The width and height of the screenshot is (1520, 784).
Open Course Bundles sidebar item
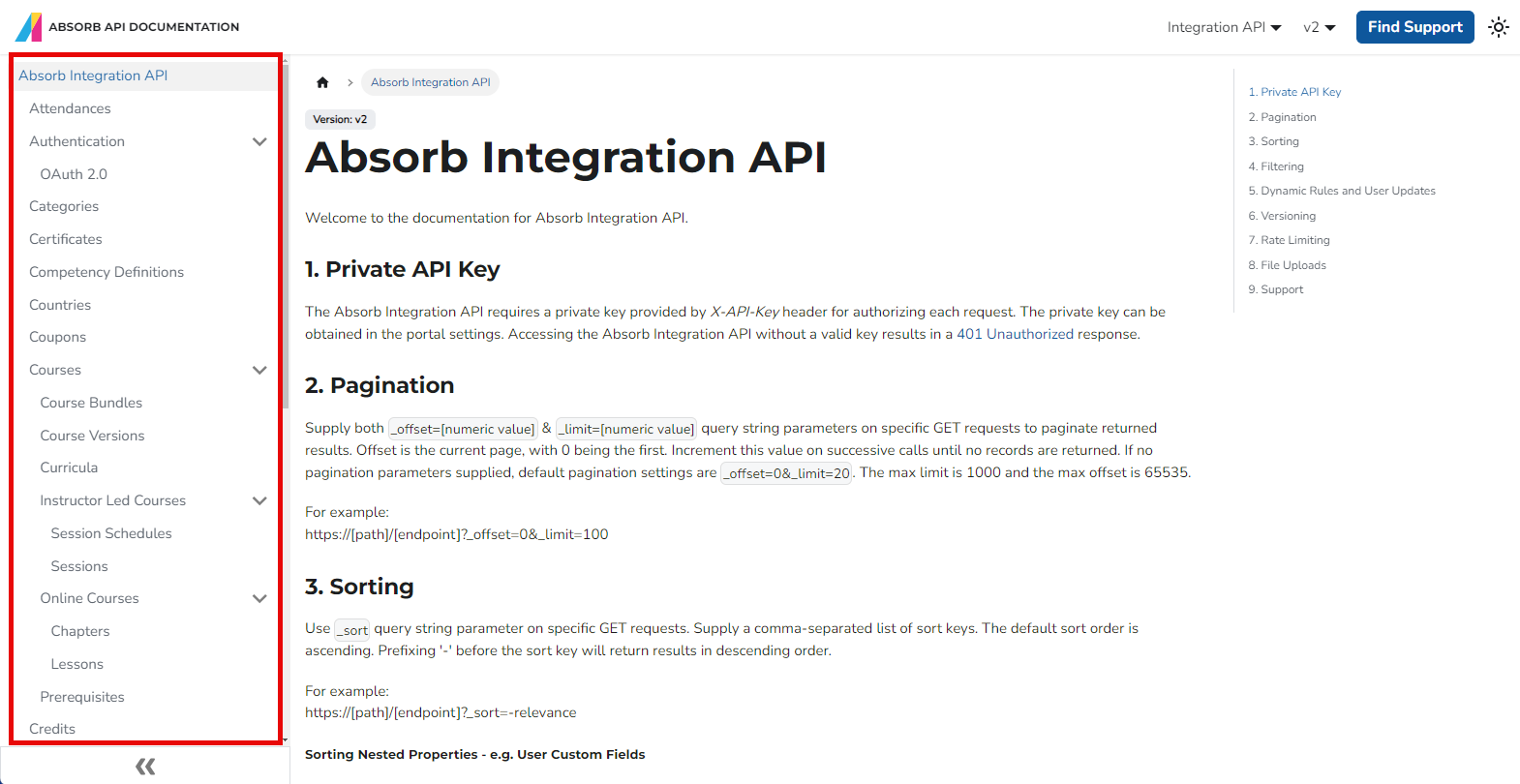91,403
